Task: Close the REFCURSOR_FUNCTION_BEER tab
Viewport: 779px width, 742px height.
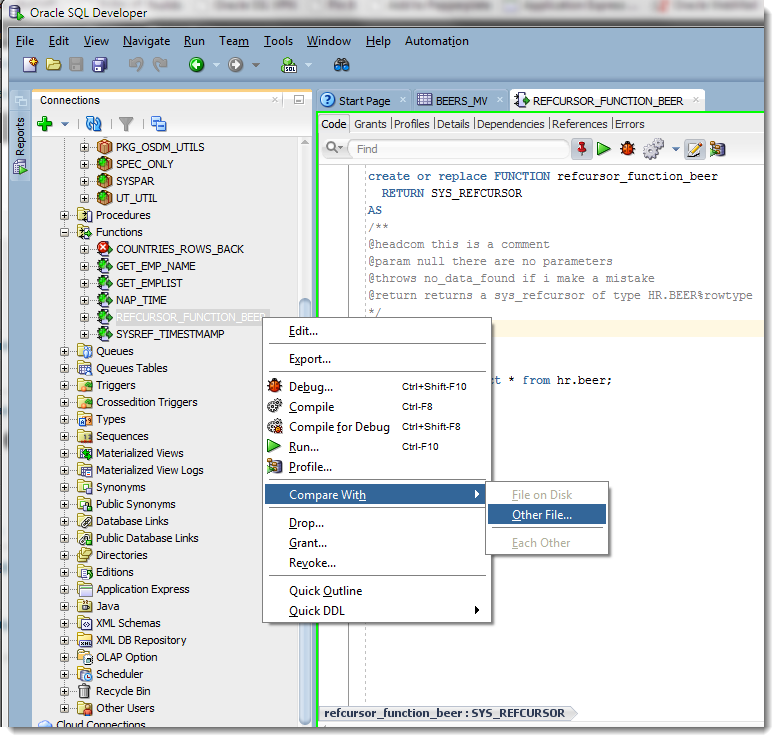Action: coord(696,100)
